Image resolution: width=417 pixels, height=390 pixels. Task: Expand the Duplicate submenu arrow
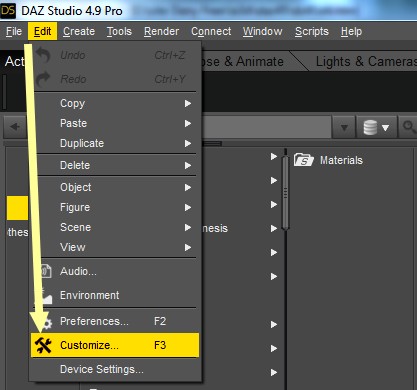click(x=188, y=144)
